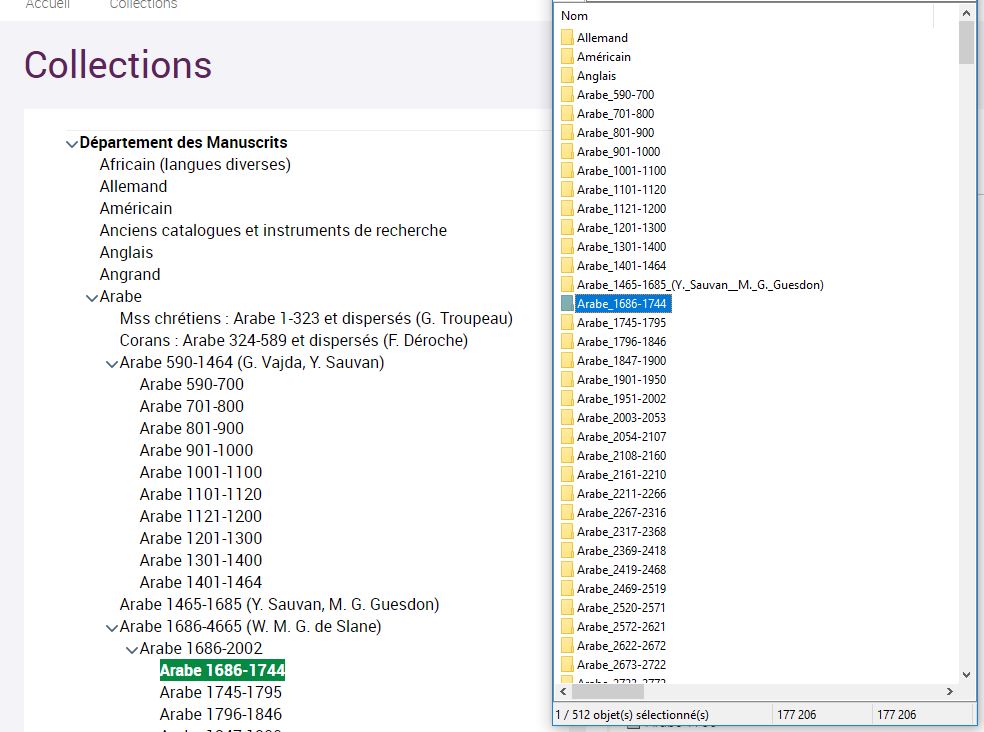Collapse the Arabe 1686-2002 subtree chevron
Screen dimensions: 984x732
click(x=132, y=649)
